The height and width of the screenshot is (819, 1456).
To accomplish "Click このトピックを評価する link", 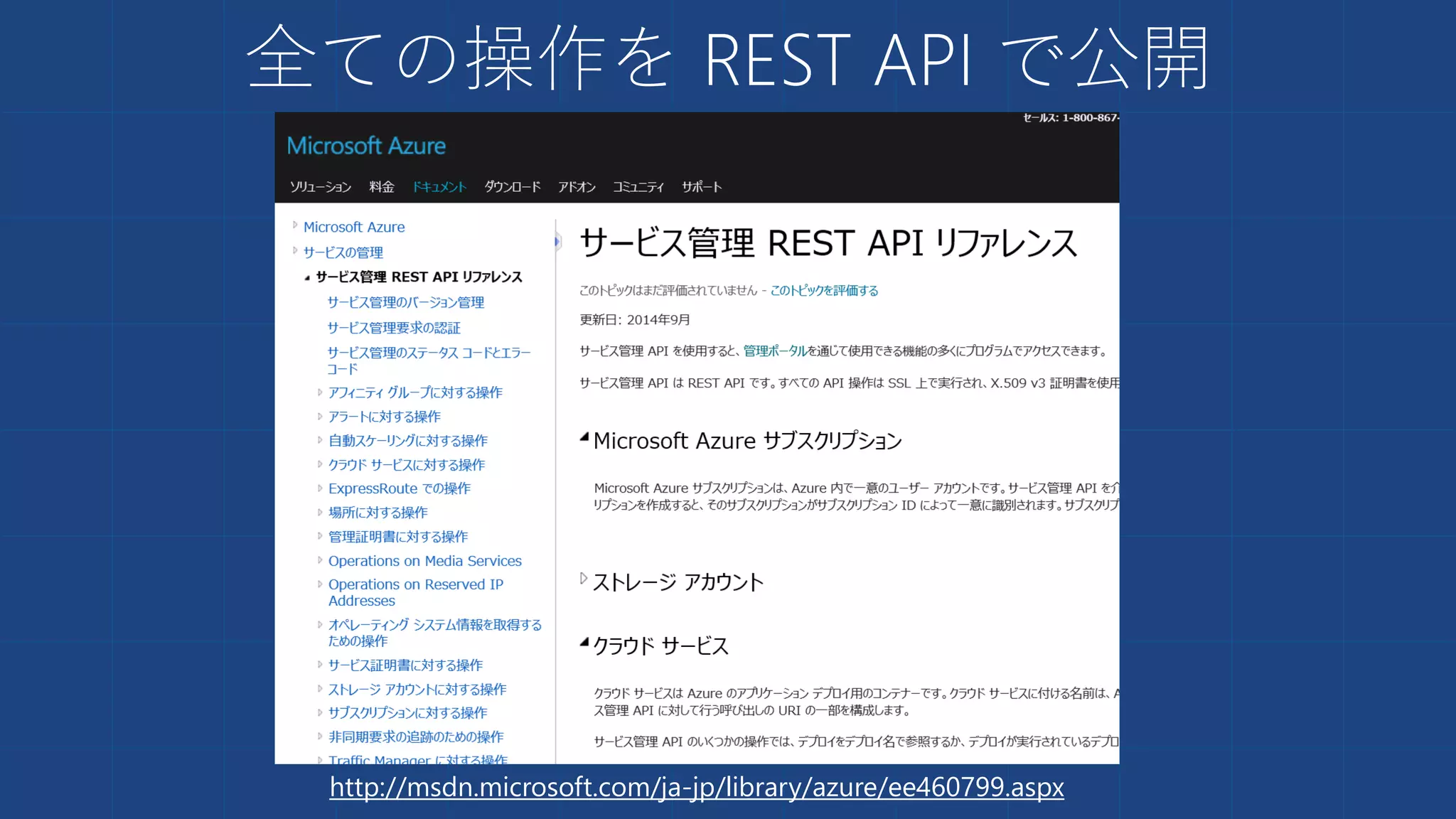I will pos(825,291).
